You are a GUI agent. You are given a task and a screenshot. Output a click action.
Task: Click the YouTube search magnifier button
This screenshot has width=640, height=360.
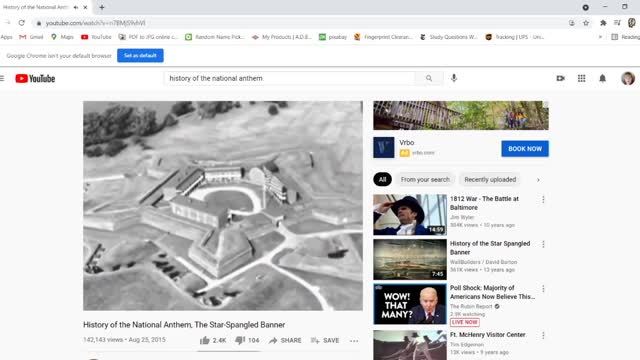click(x=429, y=78)
